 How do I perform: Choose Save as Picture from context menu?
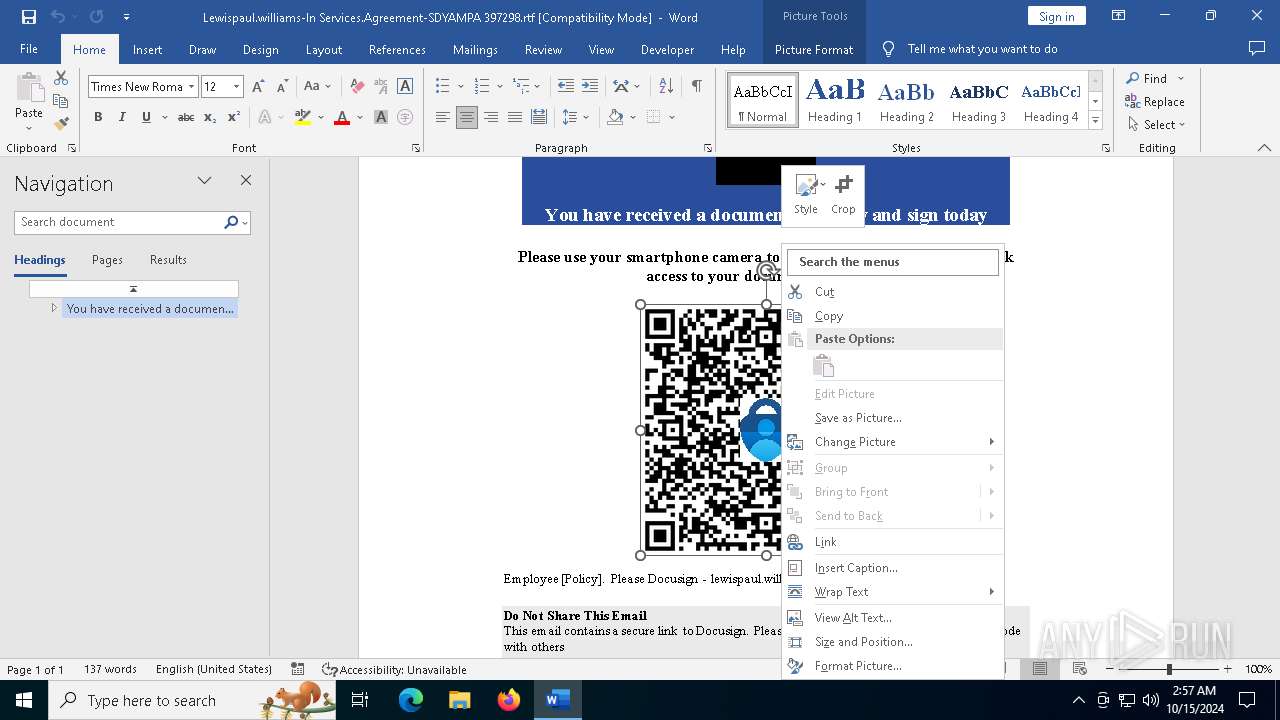894,418
